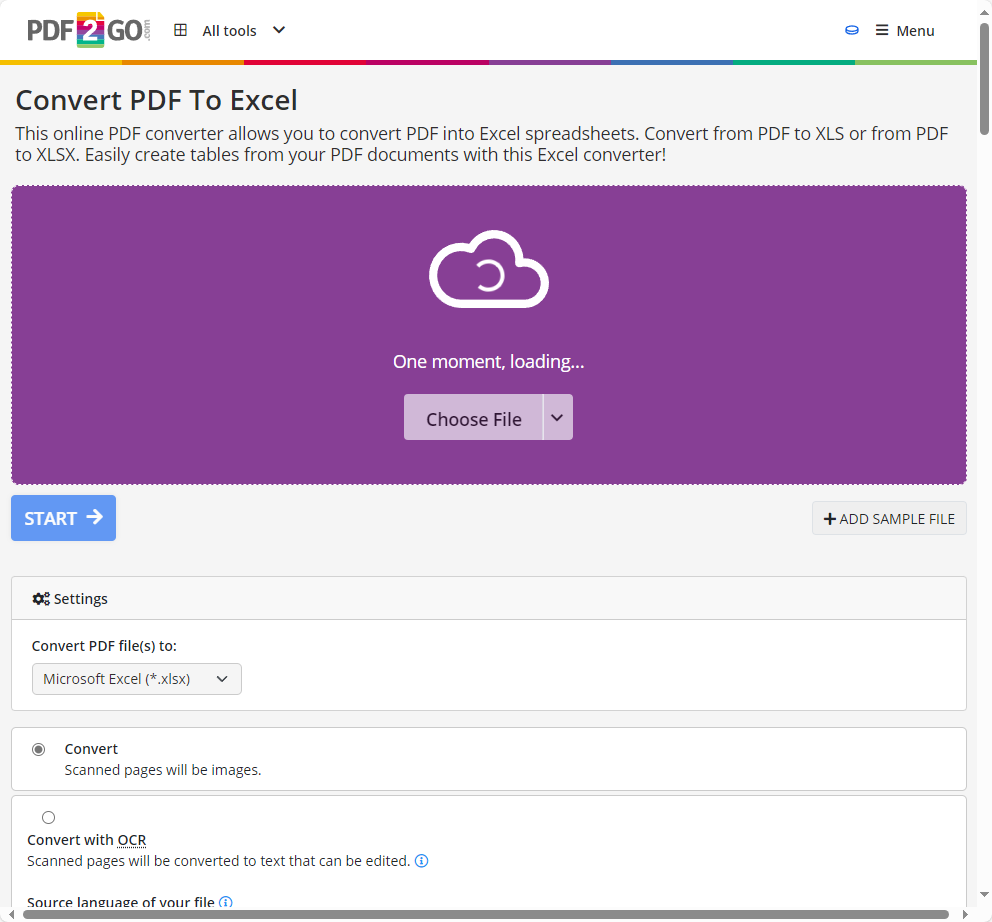The height and width of the screenshot is (922, 992).
Task: Click the scroll right arrow
Action: pyautogui.click(x=965, y=914)
